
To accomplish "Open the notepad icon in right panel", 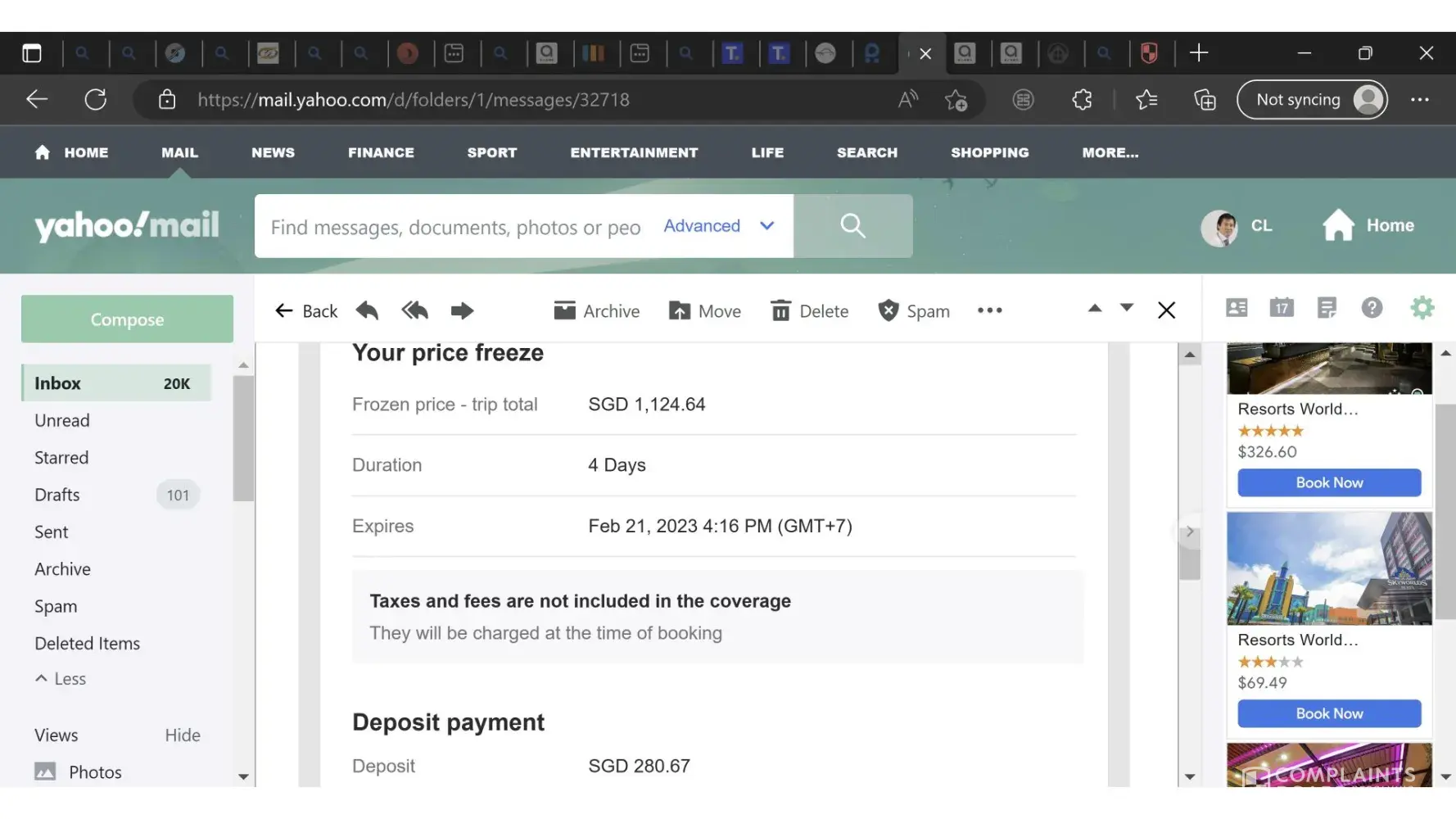I will point(1327,308).
